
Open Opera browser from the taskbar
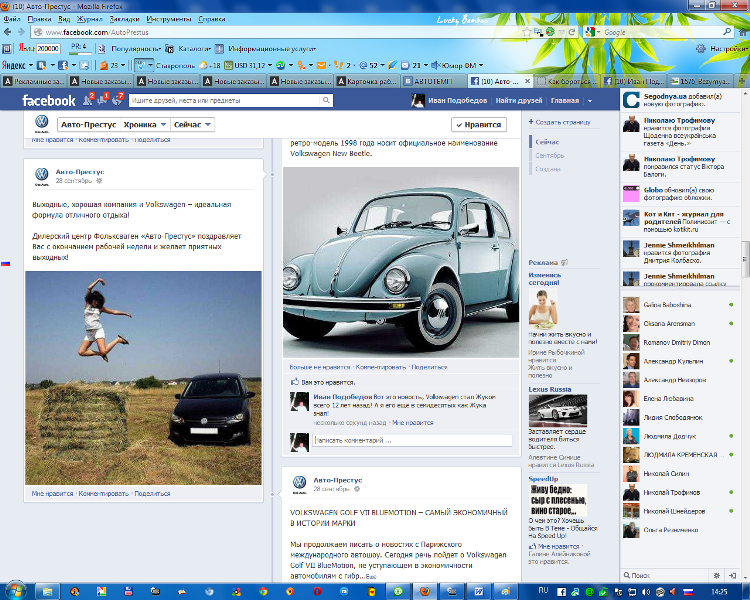click(317, 591)
